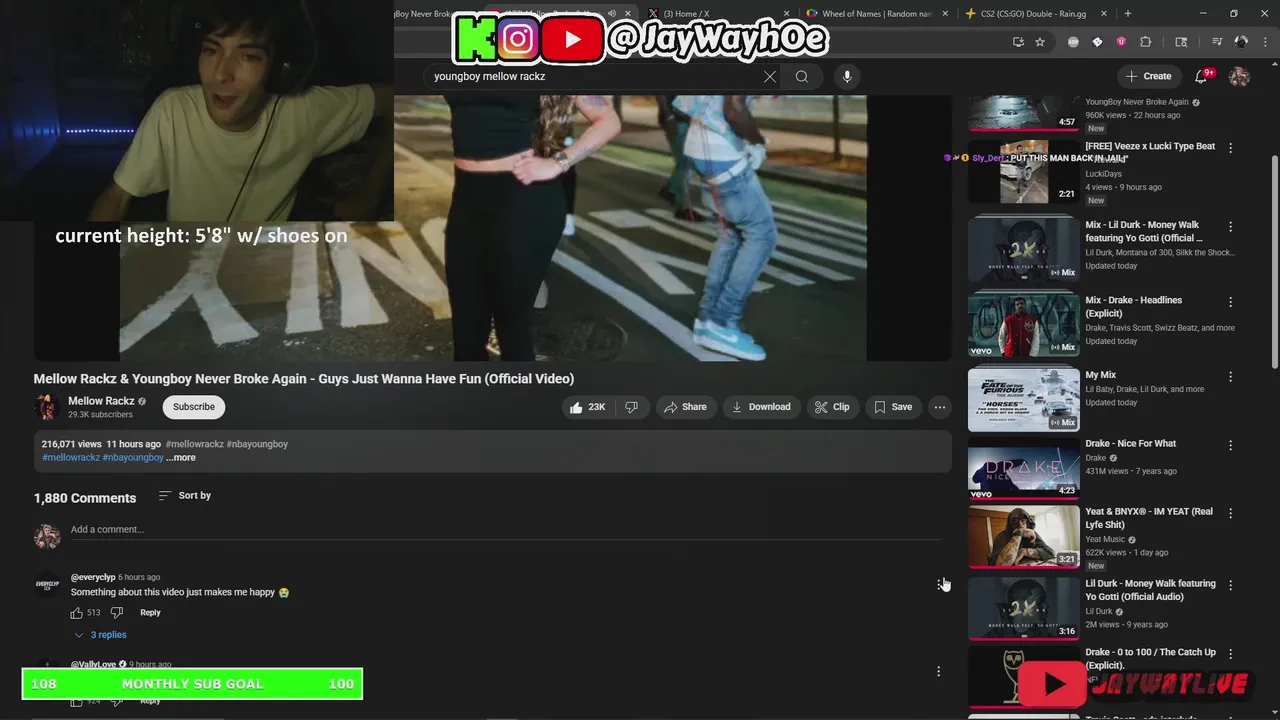
Task: Open the AdBlock Plus extension icon
Action: click(x=1073, y=42)
